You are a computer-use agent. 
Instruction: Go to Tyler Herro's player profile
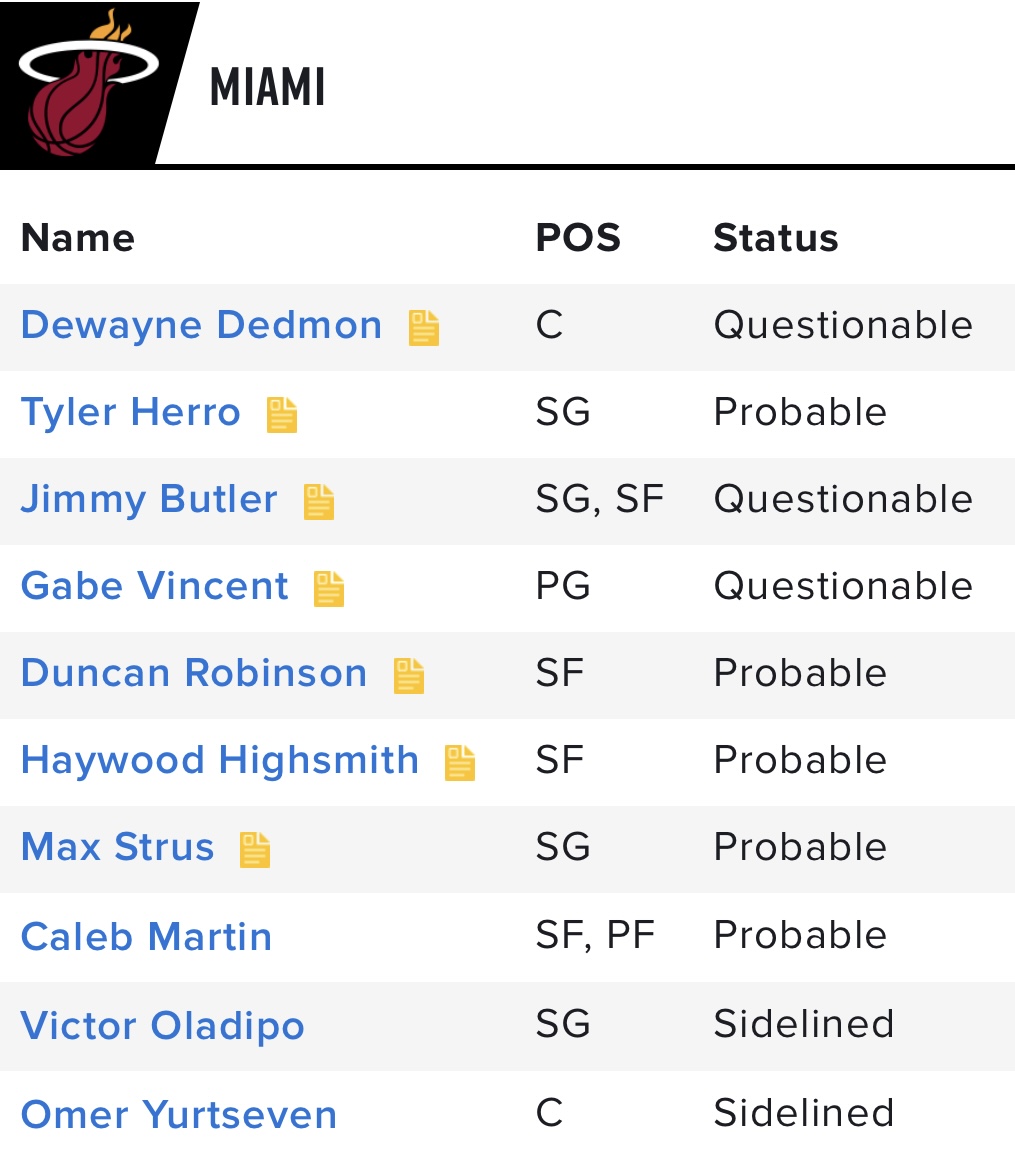131,412
